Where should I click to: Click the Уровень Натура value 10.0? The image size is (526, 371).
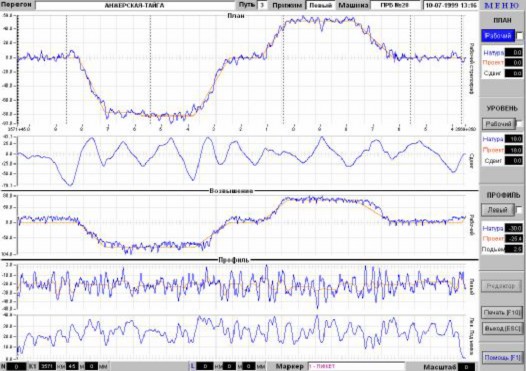(x=514, y=139)
